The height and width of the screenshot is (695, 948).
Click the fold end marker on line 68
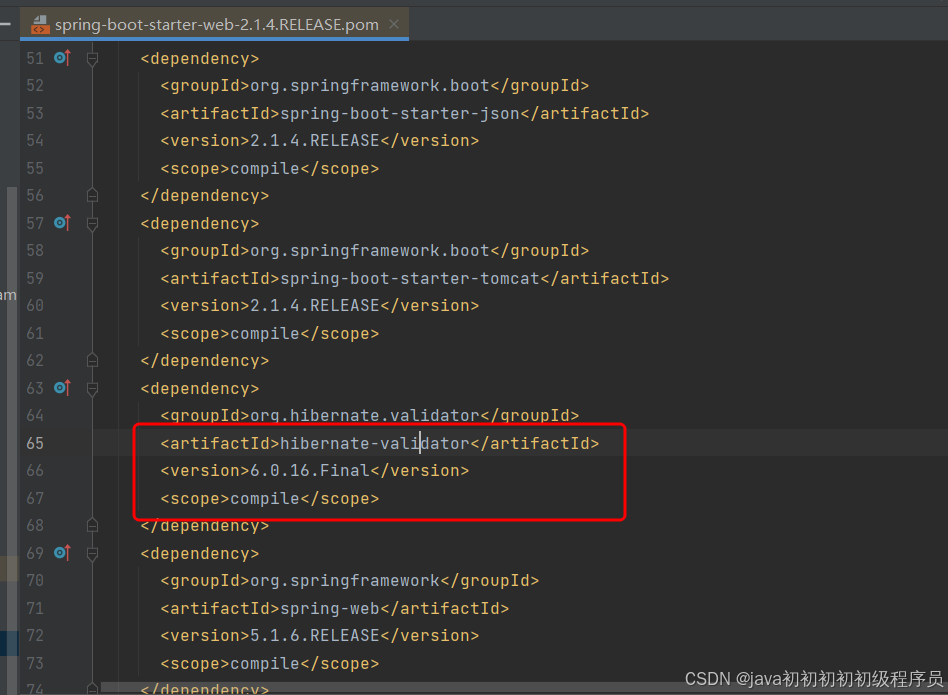click(x=93, y=525)
